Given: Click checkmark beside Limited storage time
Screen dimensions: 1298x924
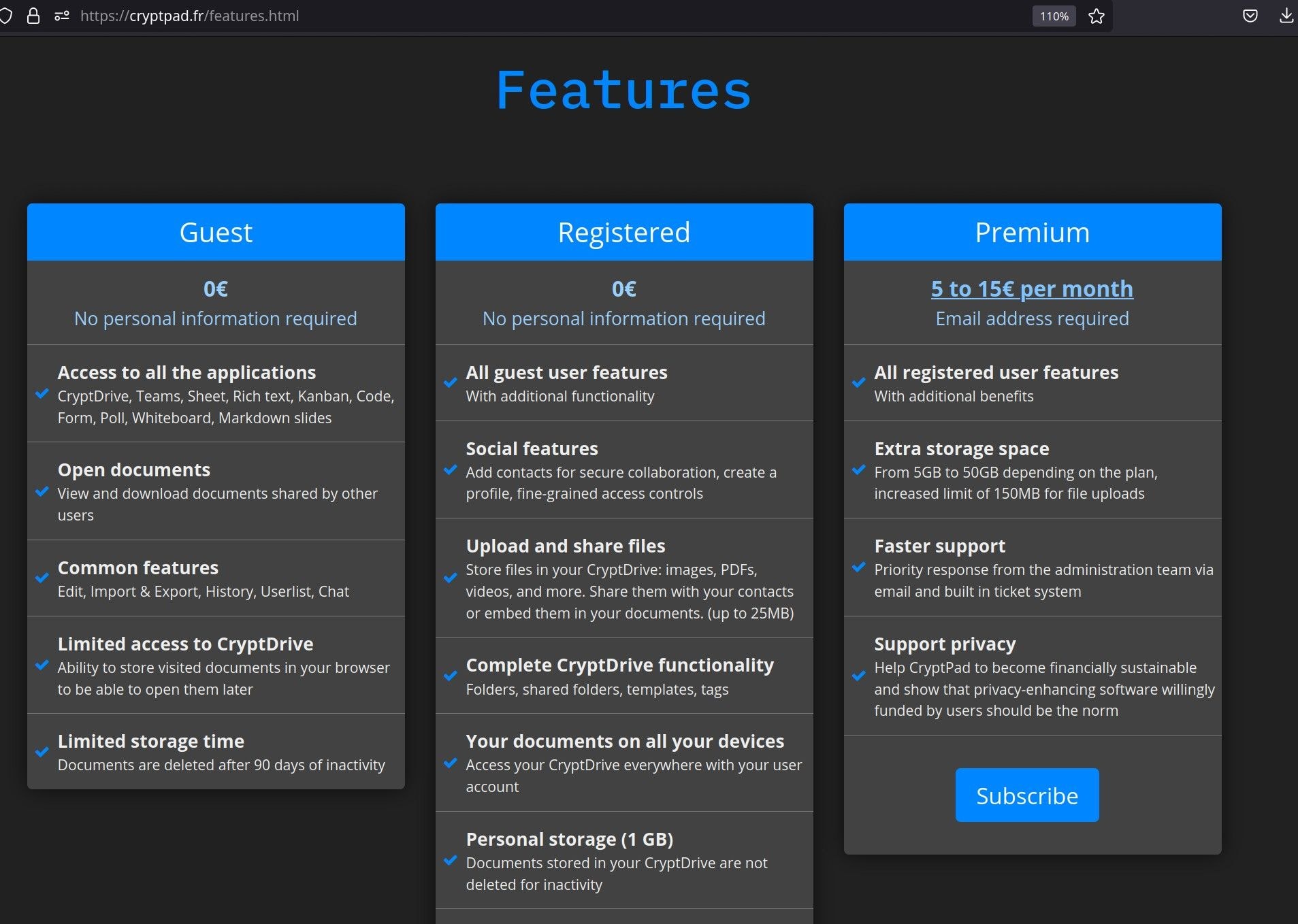Looking at the screenshot, I should (42, 752).
